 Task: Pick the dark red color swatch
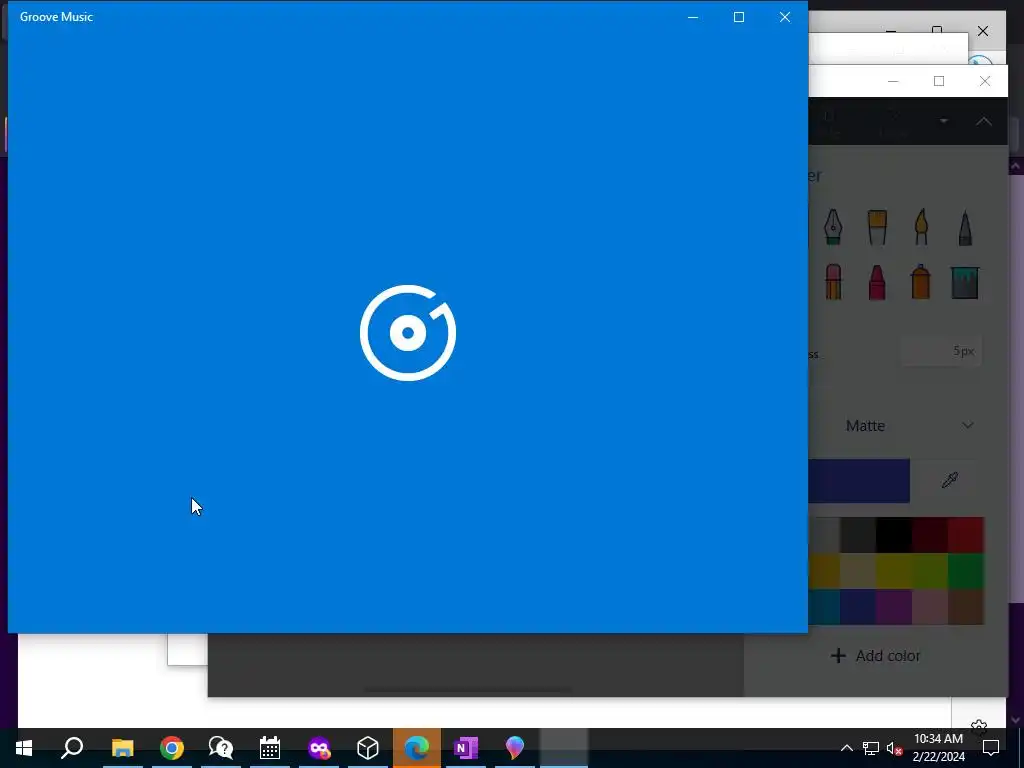click(x=930, y=536)
